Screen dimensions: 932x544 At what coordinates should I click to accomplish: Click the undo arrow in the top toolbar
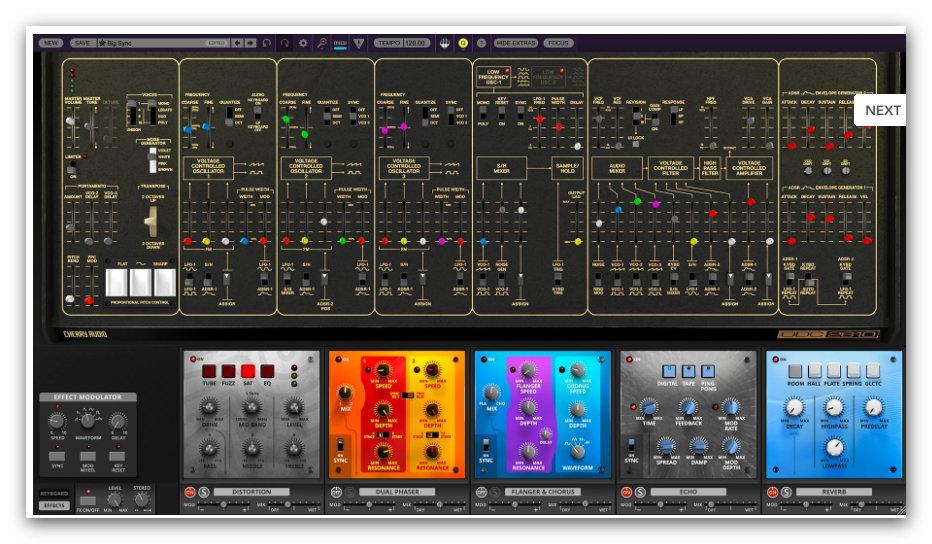(267, 43)
